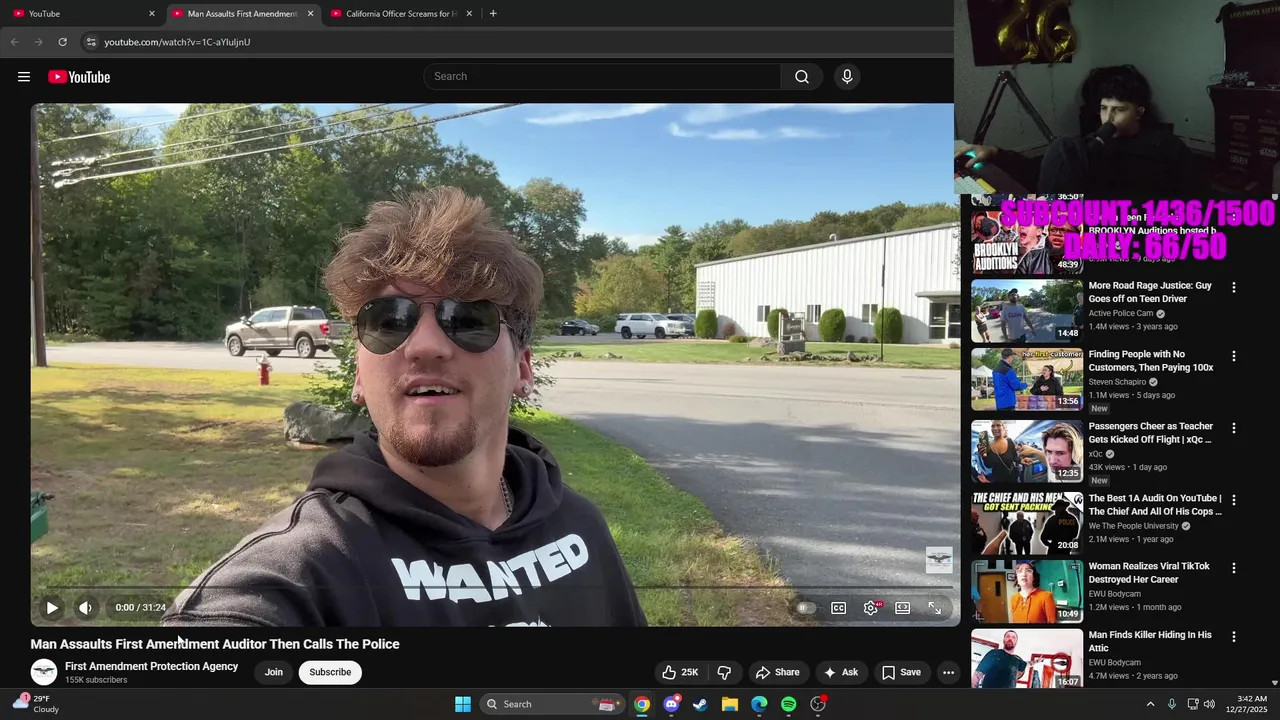The height and width of the screenshot is (720, 1280).
Task: Open Google Chrome from the taskbar
Action: pos(642,704)
